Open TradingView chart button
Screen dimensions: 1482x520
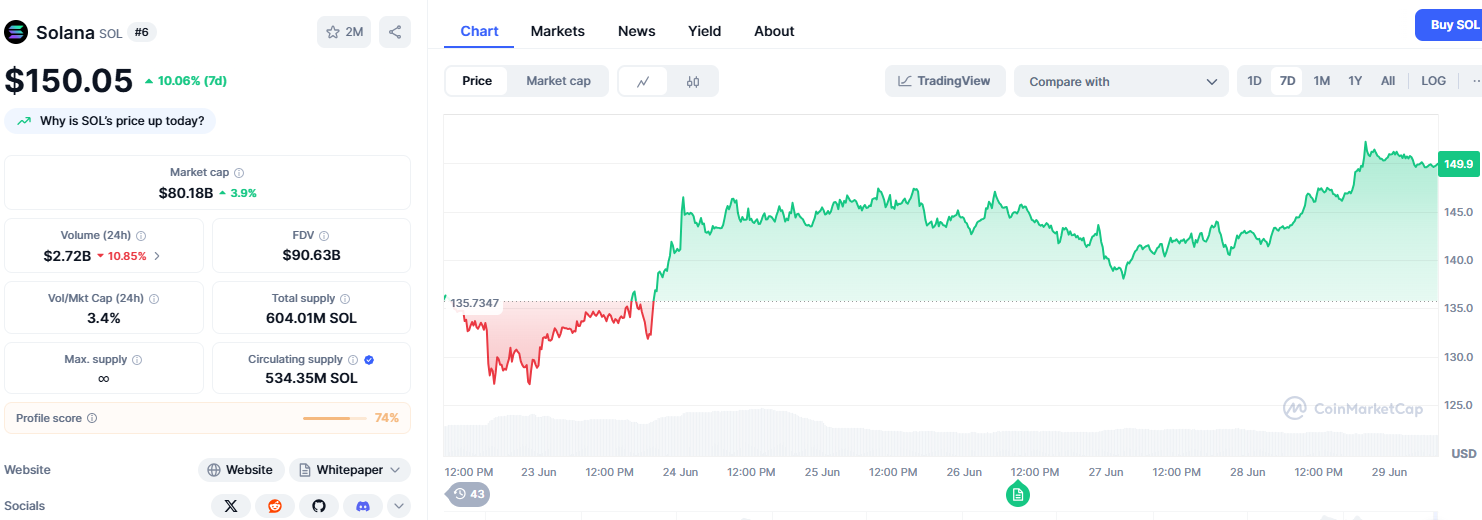coord(944,81)
